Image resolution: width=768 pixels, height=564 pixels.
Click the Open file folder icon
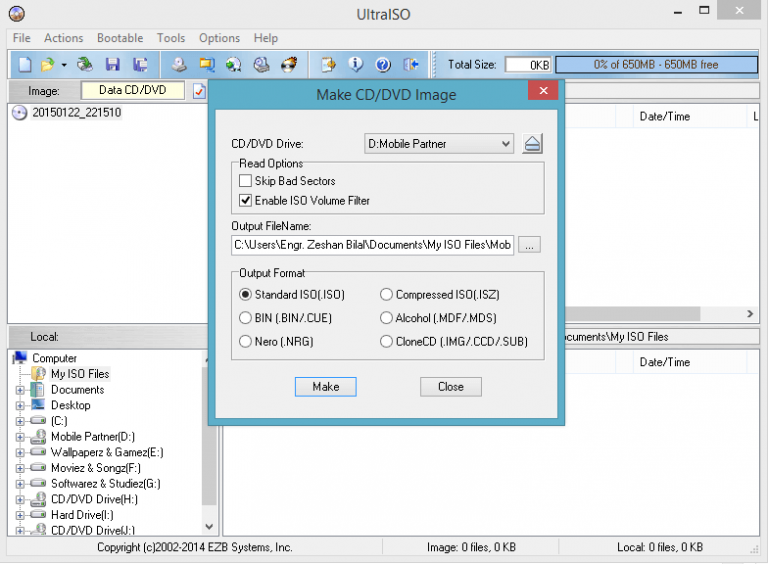(x=47, y=64)
